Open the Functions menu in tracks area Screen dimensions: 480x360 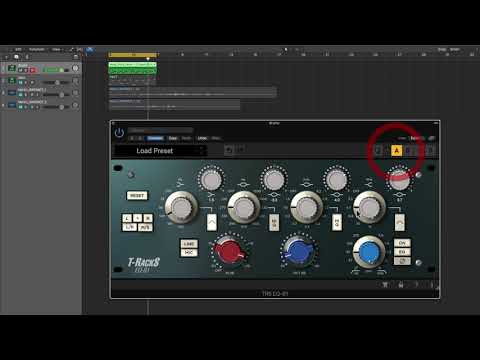click(37, 49)
